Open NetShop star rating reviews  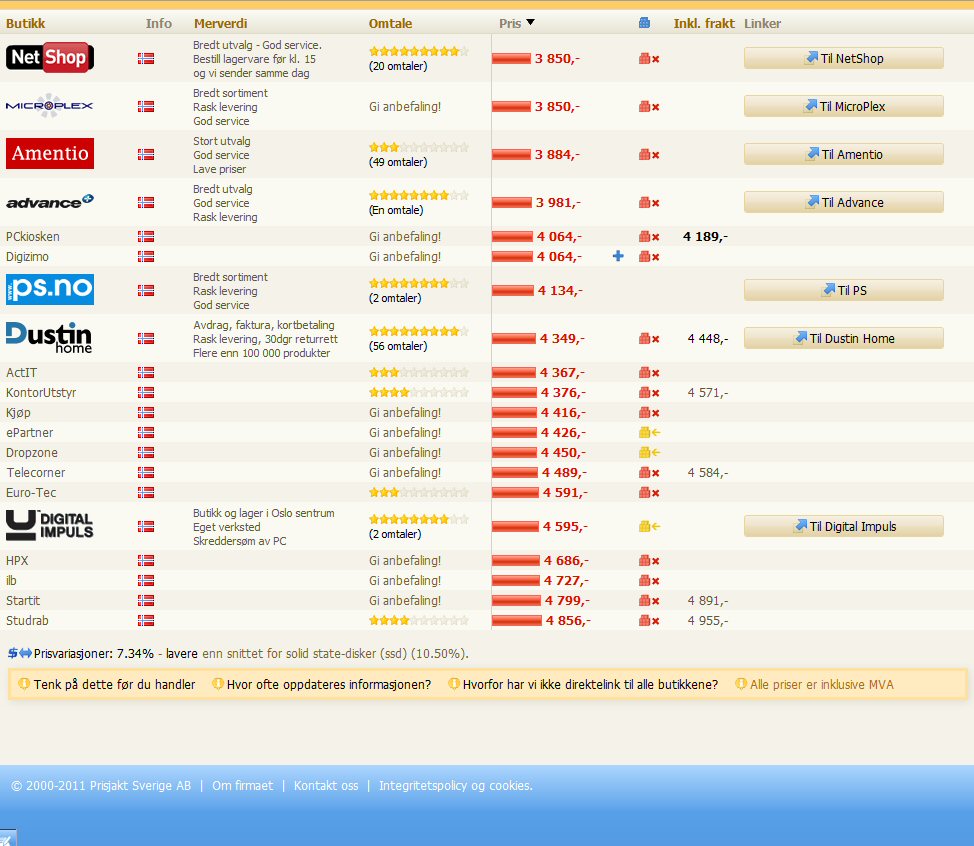419,51
